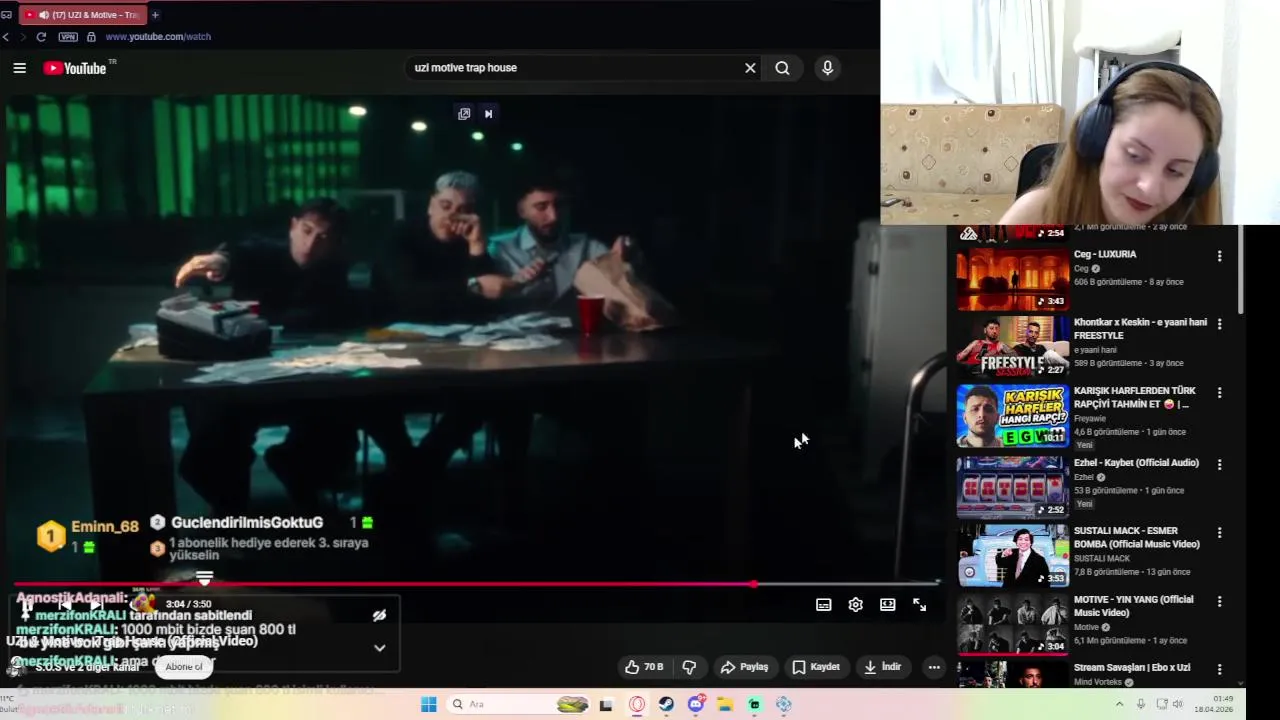Seek on the red video progress bar

point(476,584)
